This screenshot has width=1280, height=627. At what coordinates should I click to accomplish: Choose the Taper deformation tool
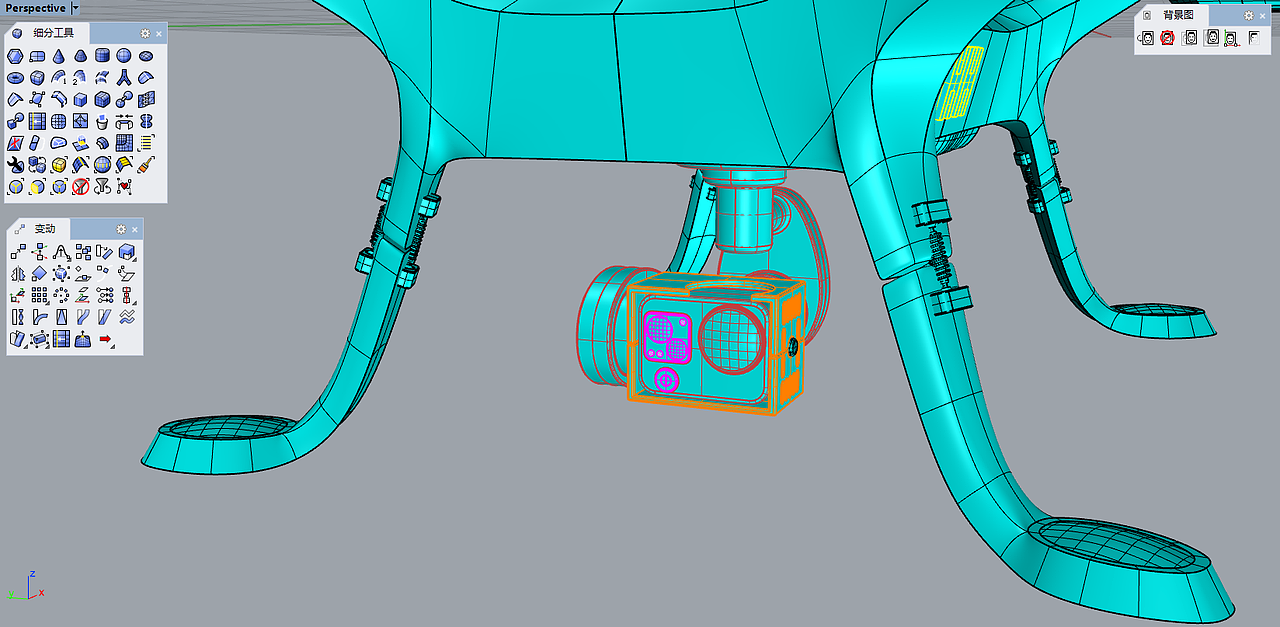61,316
